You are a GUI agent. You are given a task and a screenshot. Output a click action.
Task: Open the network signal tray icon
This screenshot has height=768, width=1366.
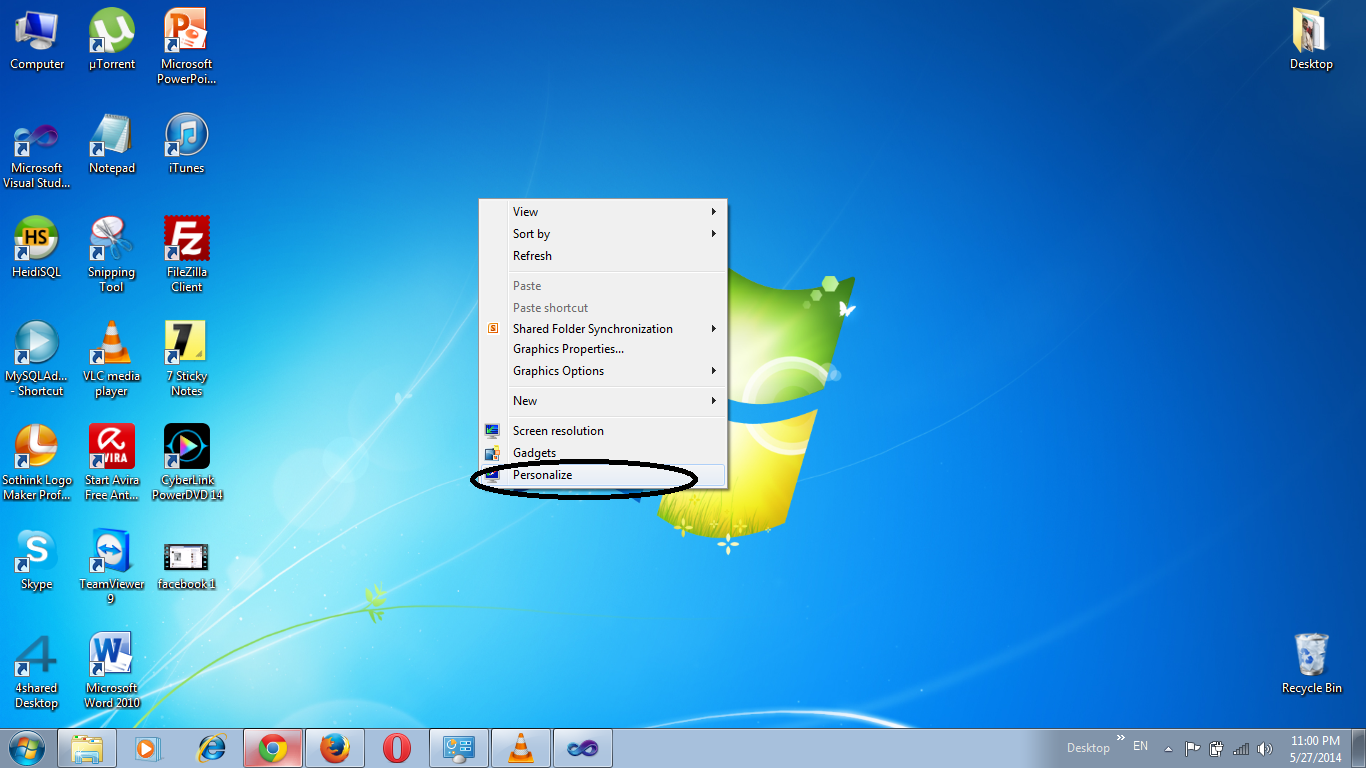(1241, 748)
